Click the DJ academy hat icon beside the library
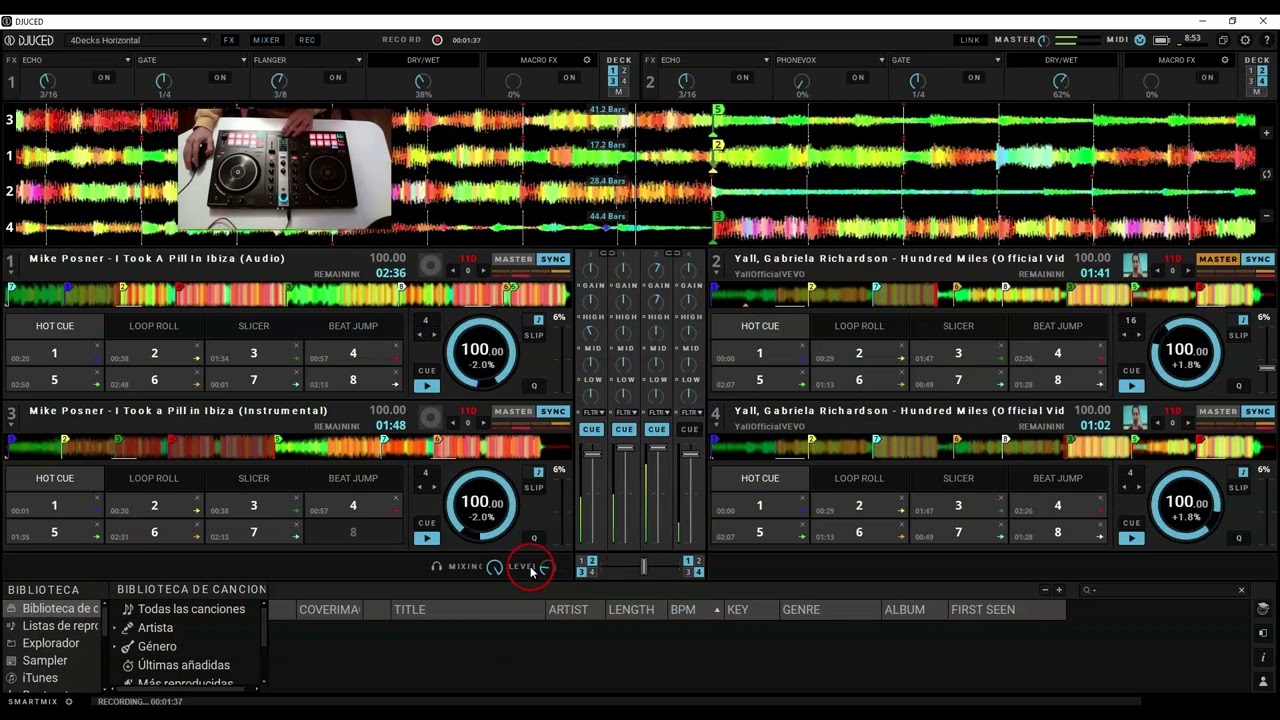This screenshot has width=1280, height=720. pyautogui.click(x=1263, y=608)
